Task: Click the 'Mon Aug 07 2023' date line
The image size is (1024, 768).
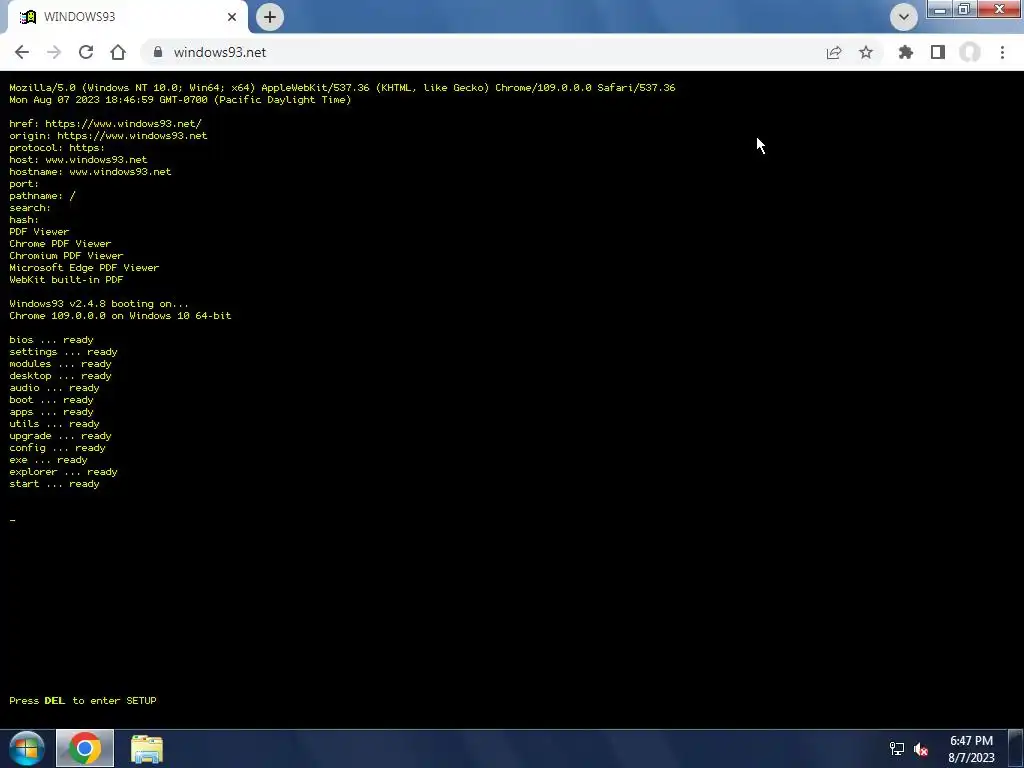Action: [x=180, y=99]
